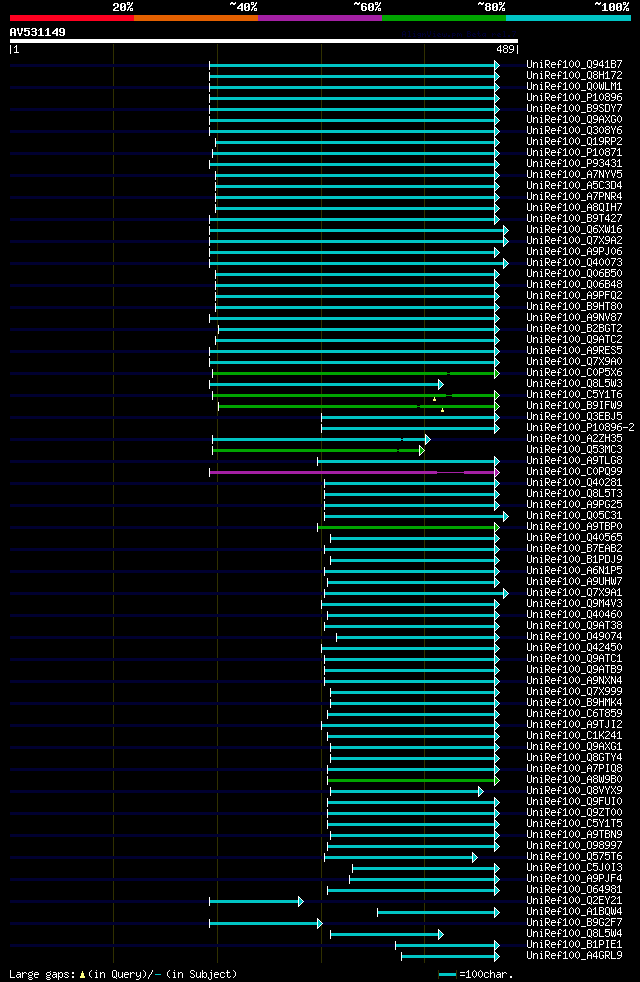Screen dimensions: 640x982
Task: Select the UniRef100_B9T427 label
Action: 574,219
